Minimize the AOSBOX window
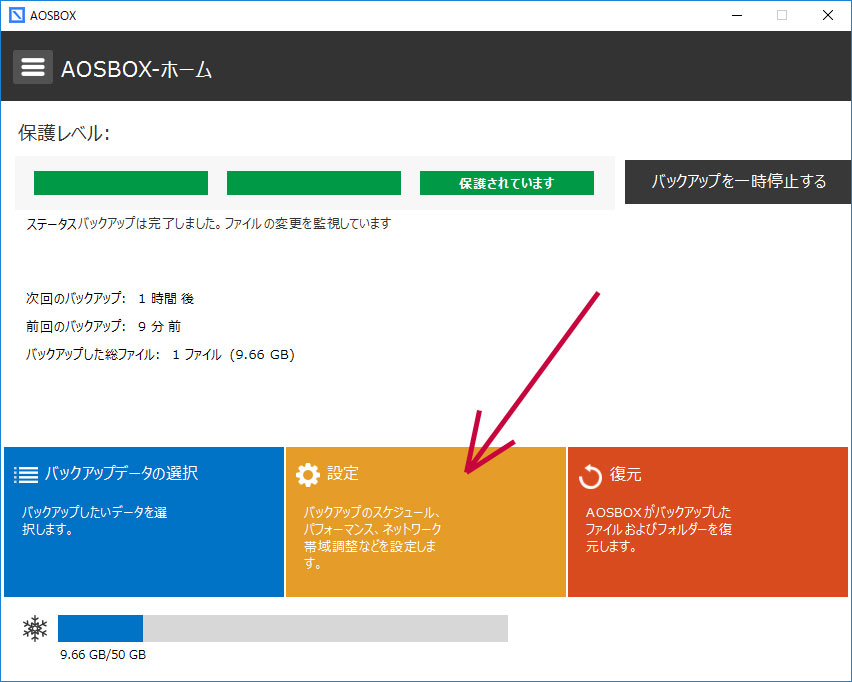The height and width of the screenshot is (682, 852). [737, 15]
